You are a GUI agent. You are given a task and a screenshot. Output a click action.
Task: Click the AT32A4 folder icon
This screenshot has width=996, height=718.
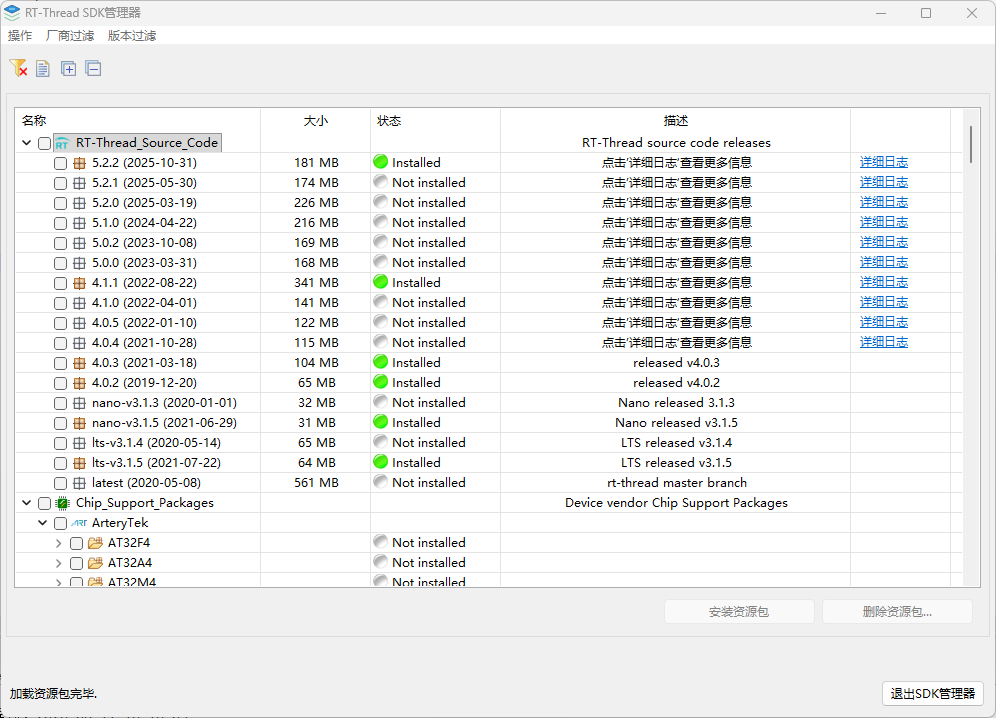(95, 563)
